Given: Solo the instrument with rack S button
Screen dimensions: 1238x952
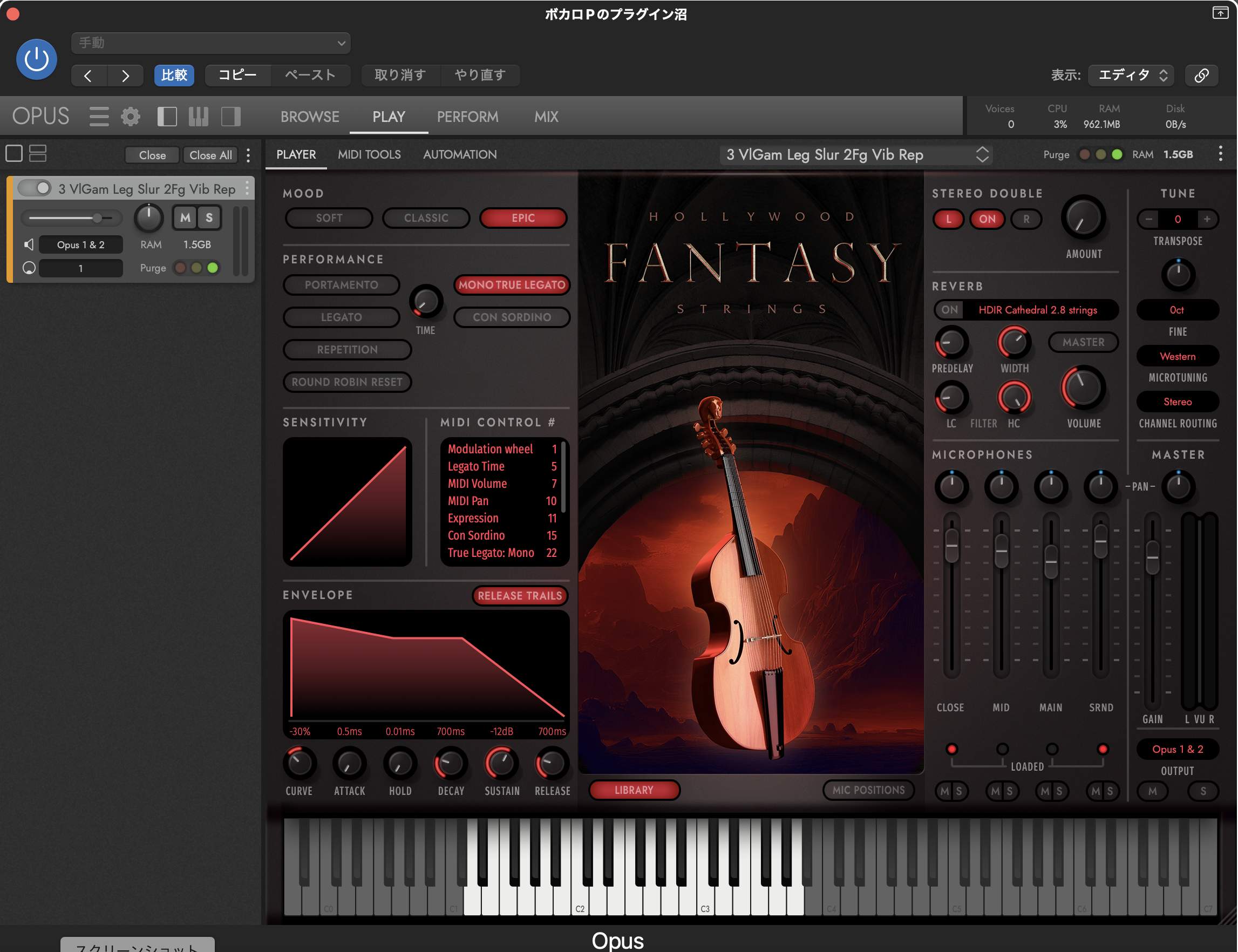Looking at the screenshot, I should 209,217.
